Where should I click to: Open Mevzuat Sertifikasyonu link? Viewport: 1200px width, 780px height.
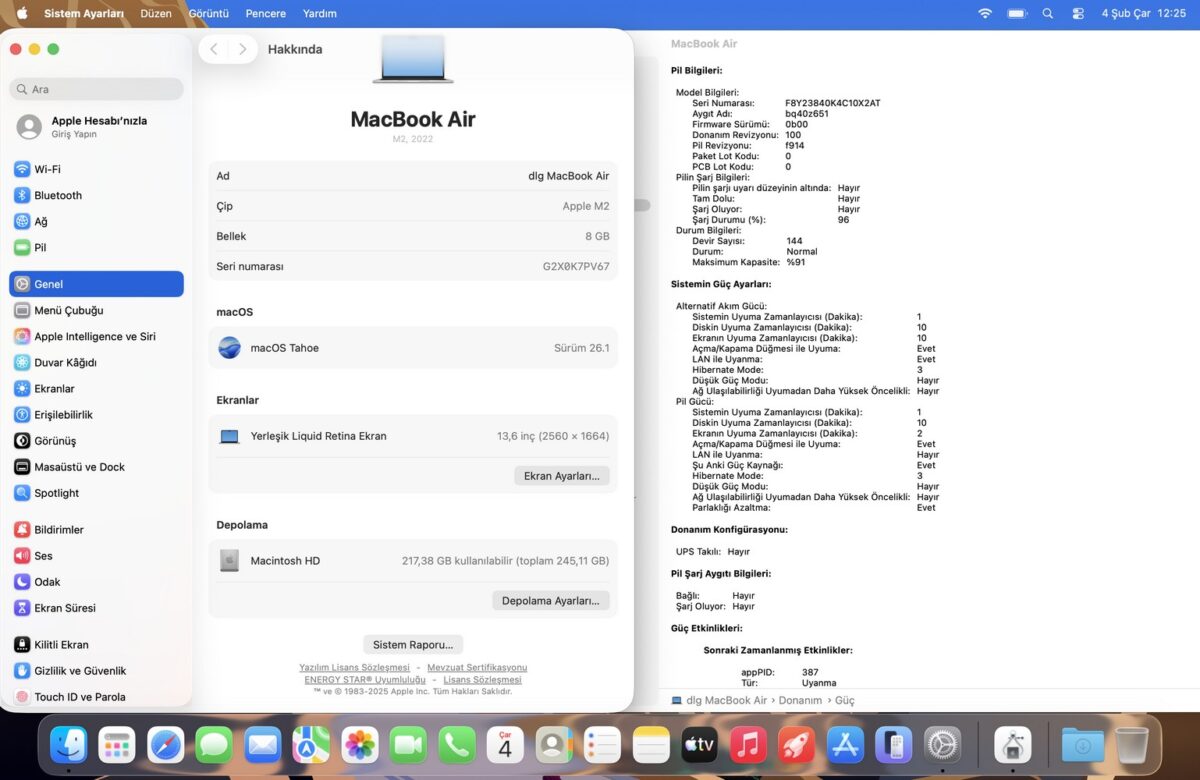coord(477,667)
